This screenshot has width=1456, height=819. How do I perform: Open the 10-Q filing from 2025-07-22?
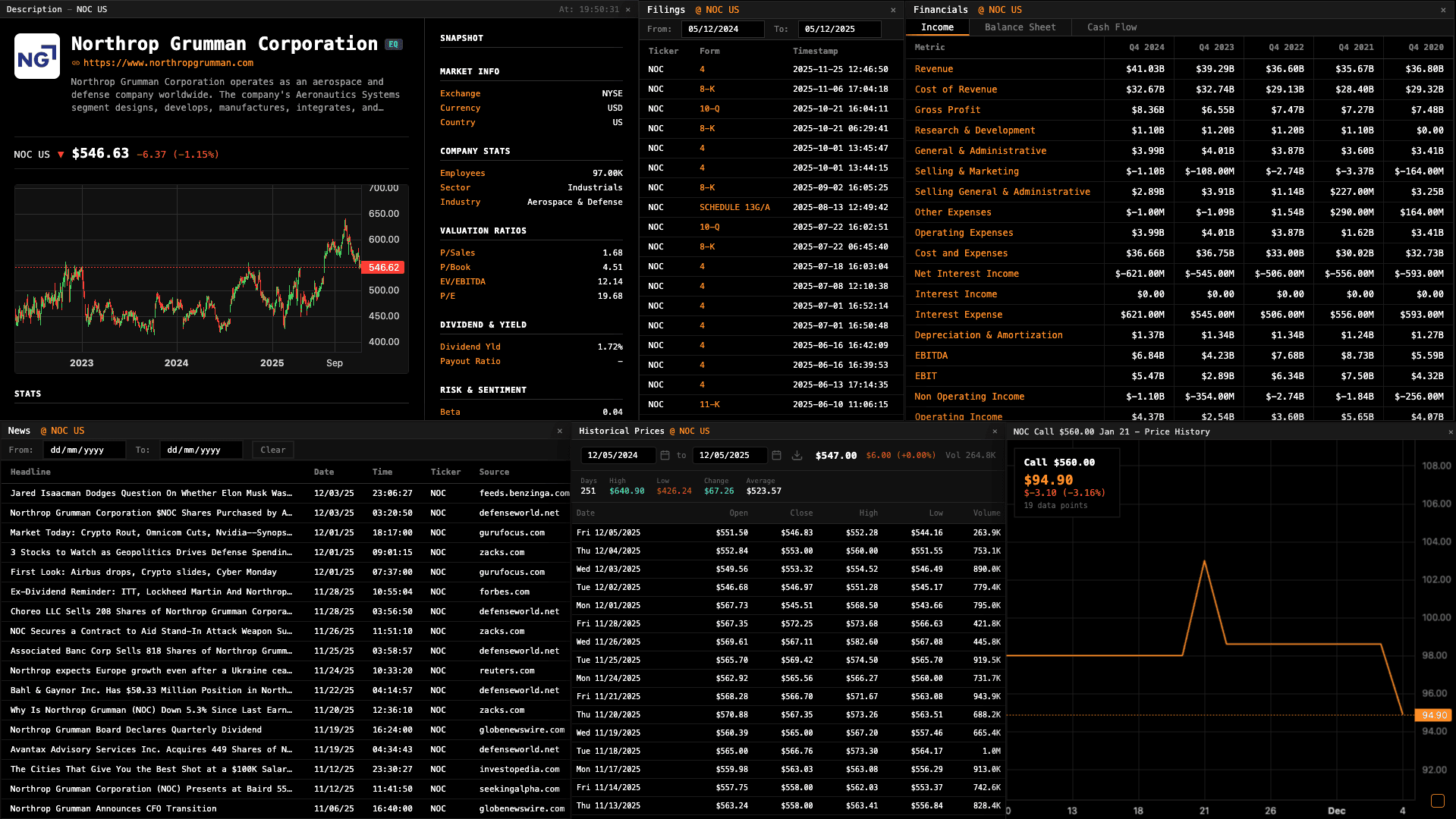click(x=772, y=227)
